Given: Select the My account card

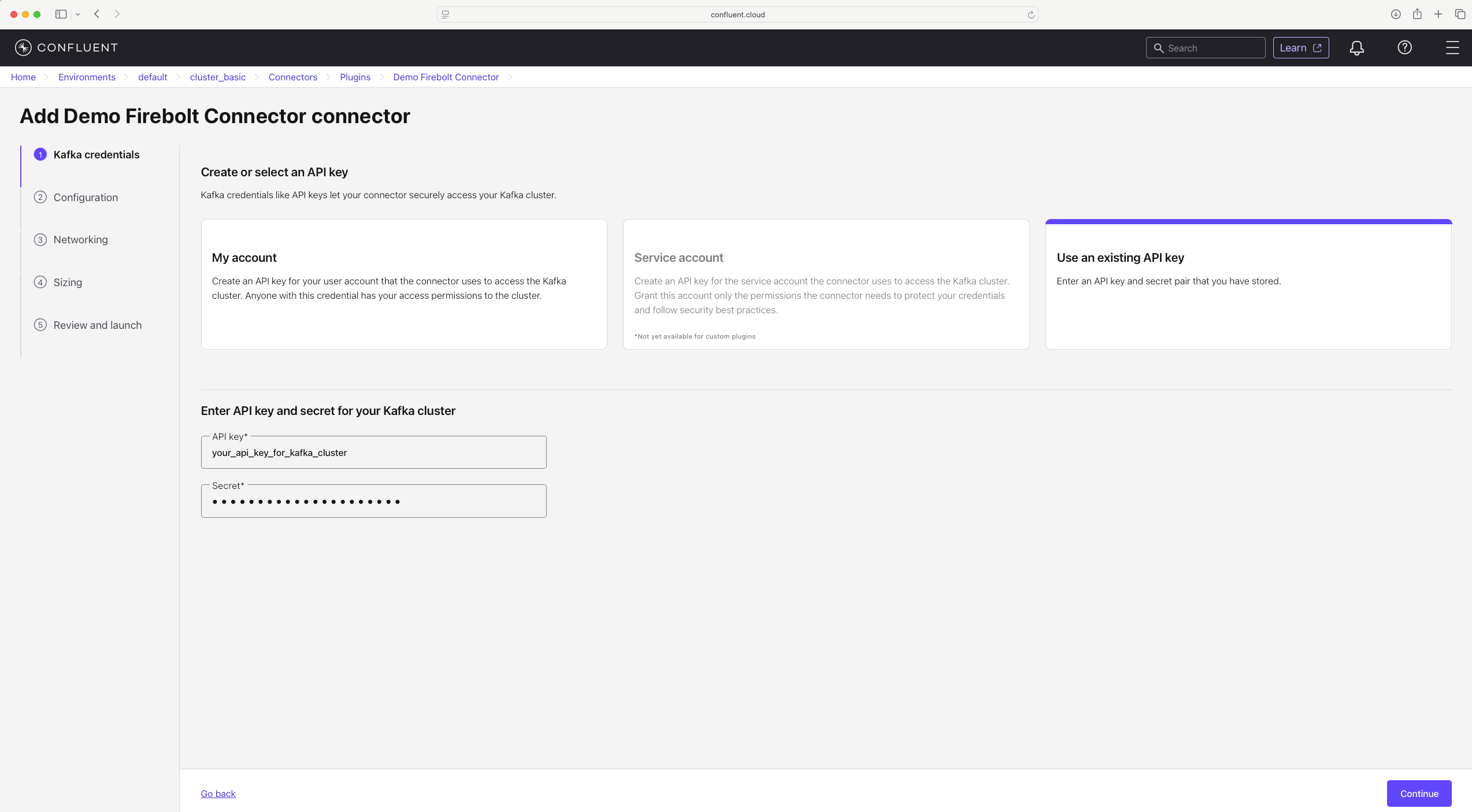Looking at the screenshot, I should pos(404,284).
